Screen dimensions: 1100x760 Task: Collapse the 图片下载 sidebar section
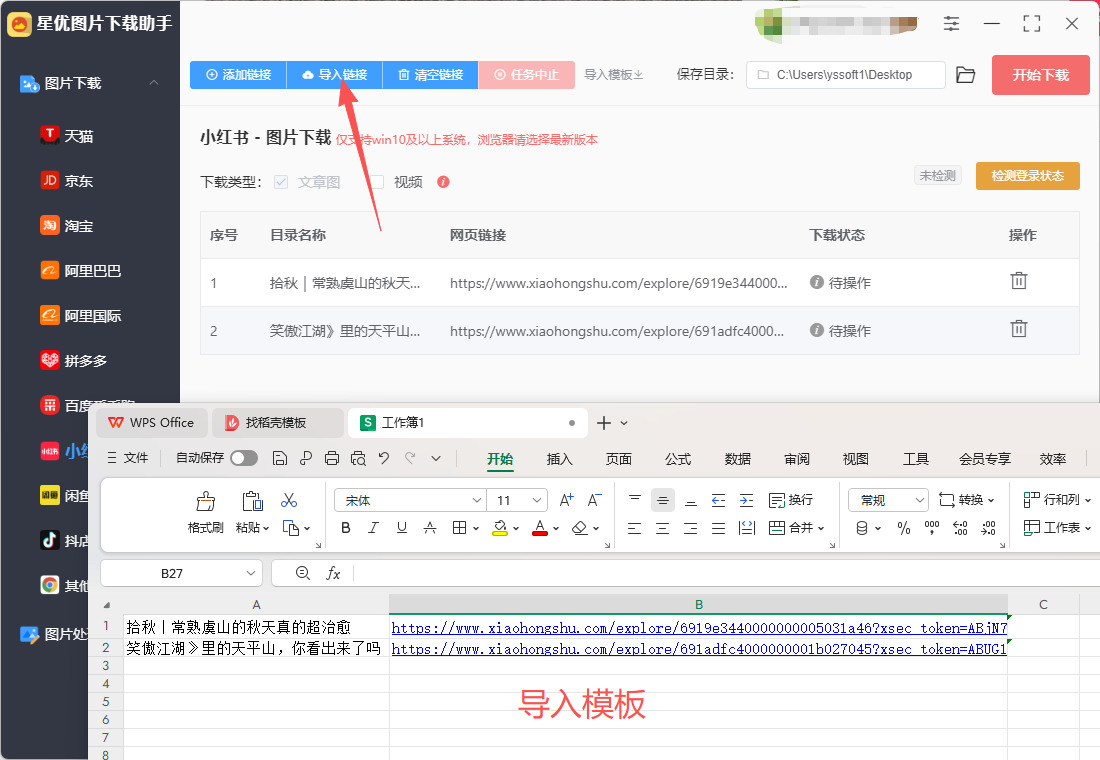click(x=154, y=83)
